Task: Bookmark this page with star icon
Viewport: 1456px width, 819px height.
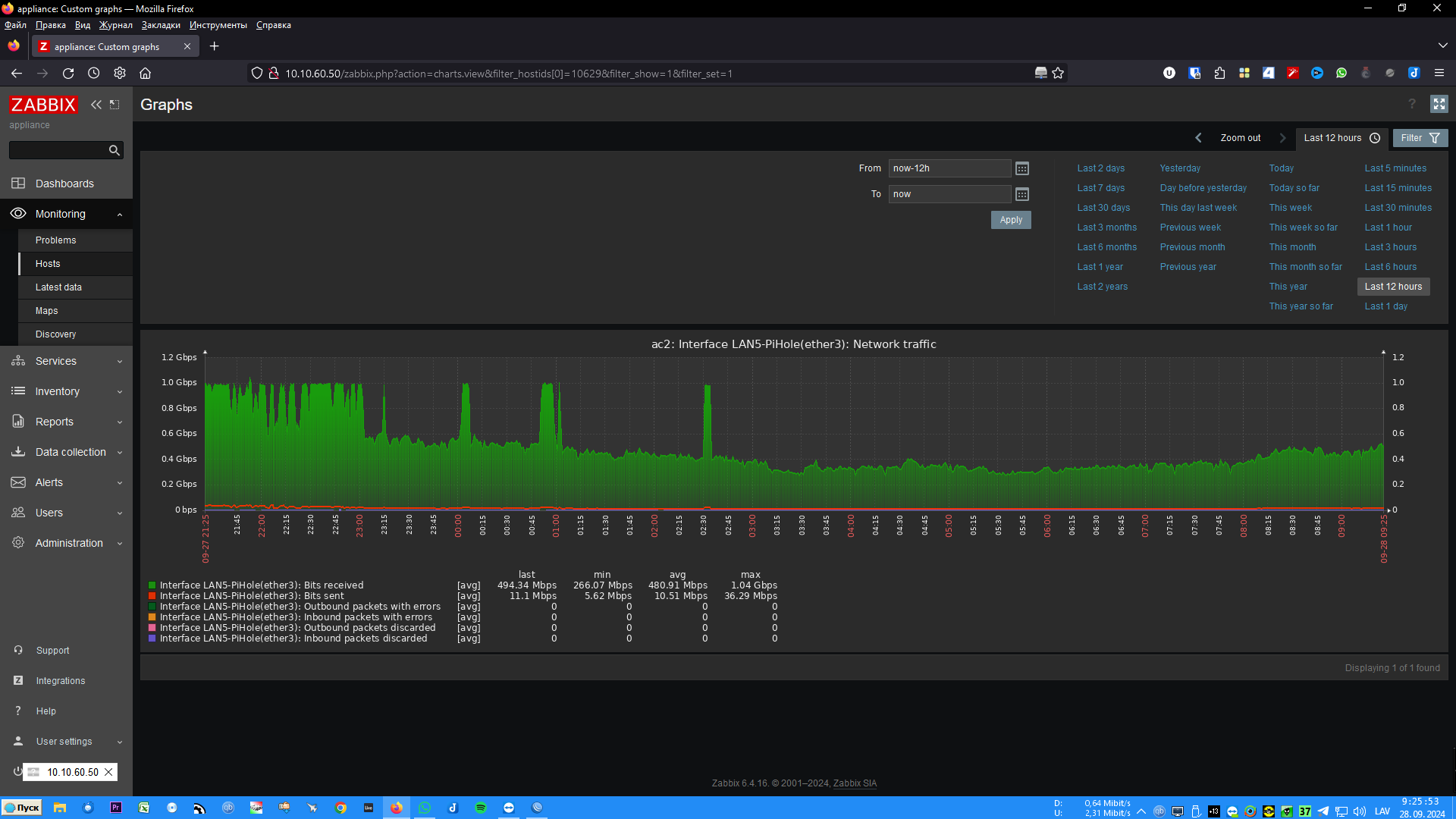Action: tap(1058, 74)
